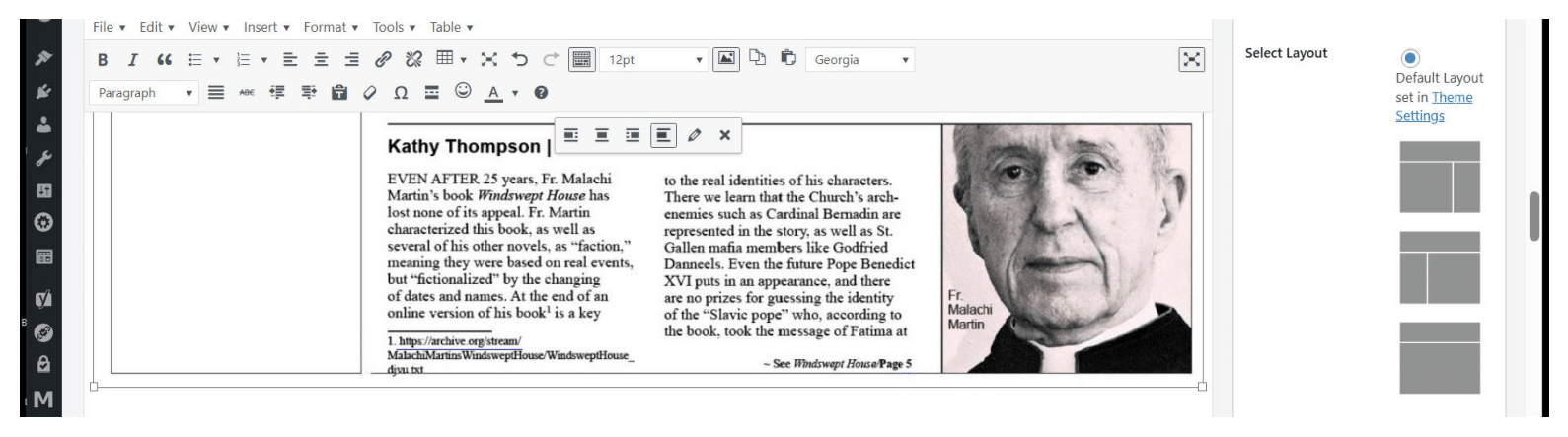Open the Table menu
Image resolution: width=1568 pixels, height=437 pixels.
coord(450,27)
